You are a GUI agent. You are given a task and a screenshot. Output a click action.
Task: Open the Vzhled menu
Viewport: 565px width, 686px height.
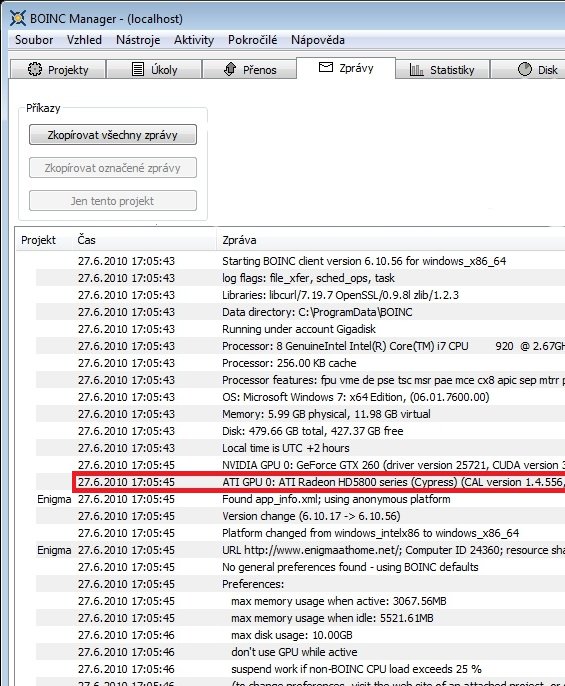click(84, 40)
